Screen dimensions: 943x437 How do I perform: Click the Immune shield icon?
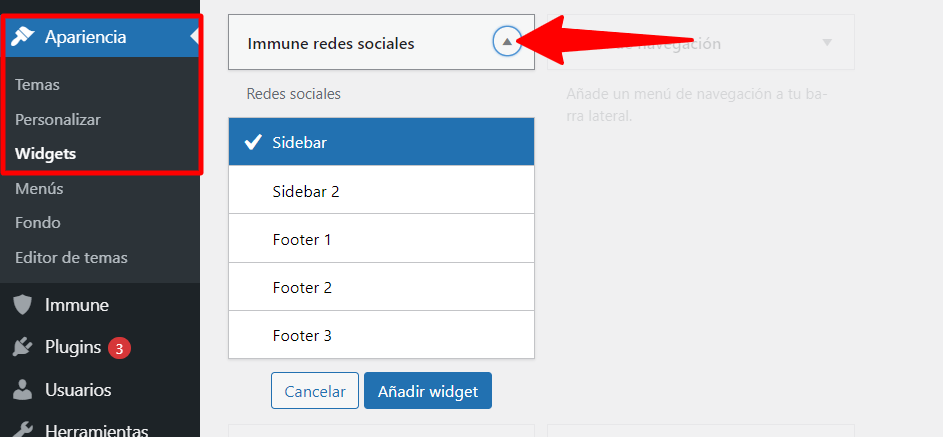click(22, 305)
